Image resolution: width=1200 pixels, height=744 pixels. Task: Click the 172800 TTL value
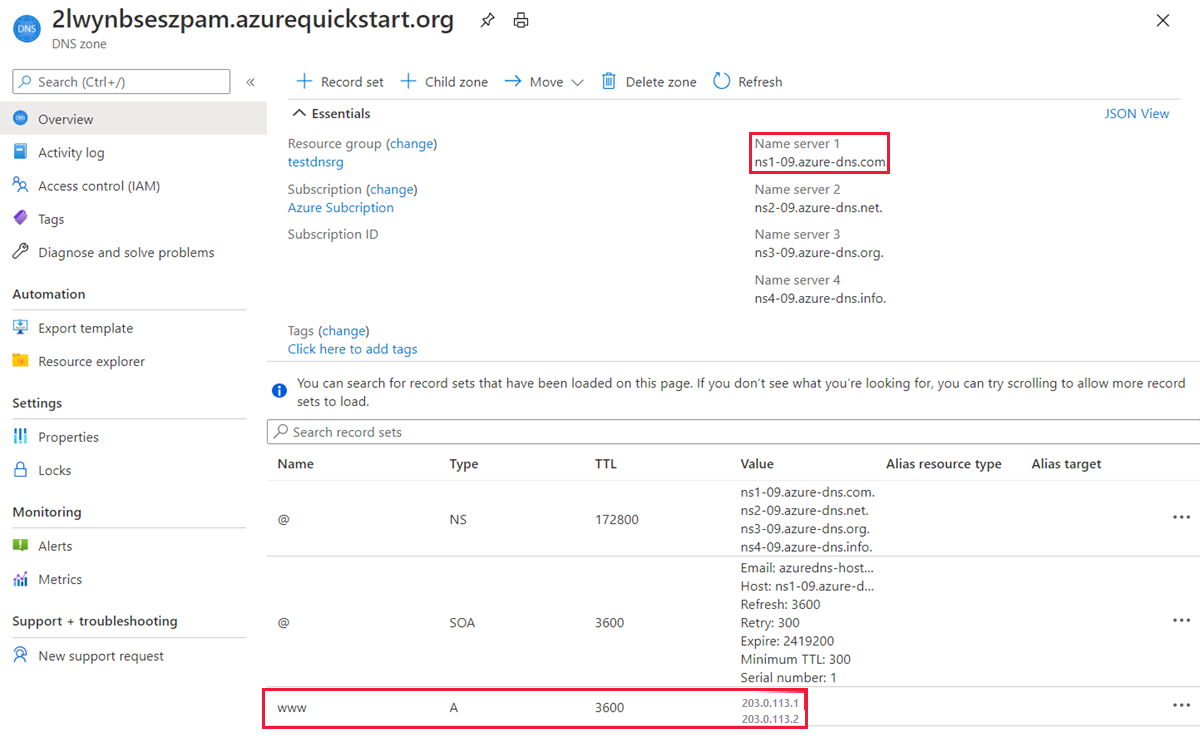click(x=617, y=520)
